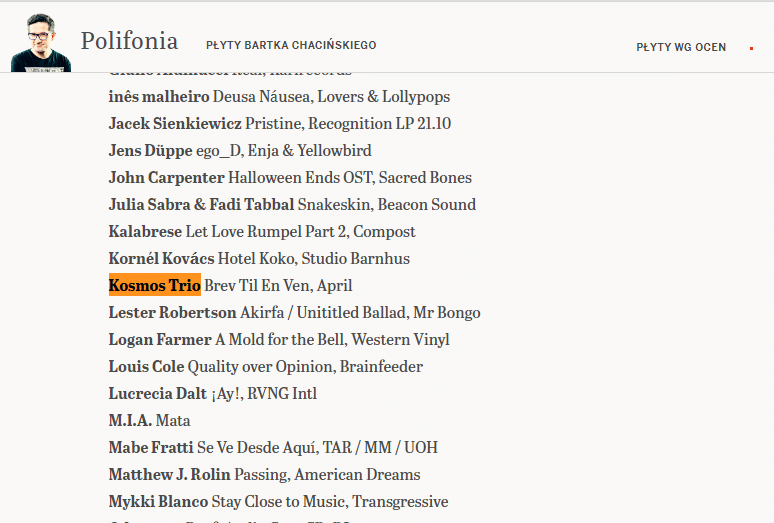
Task: Select Matthew J. Rolin Passing entry
Action: click(x=265, y=475)
